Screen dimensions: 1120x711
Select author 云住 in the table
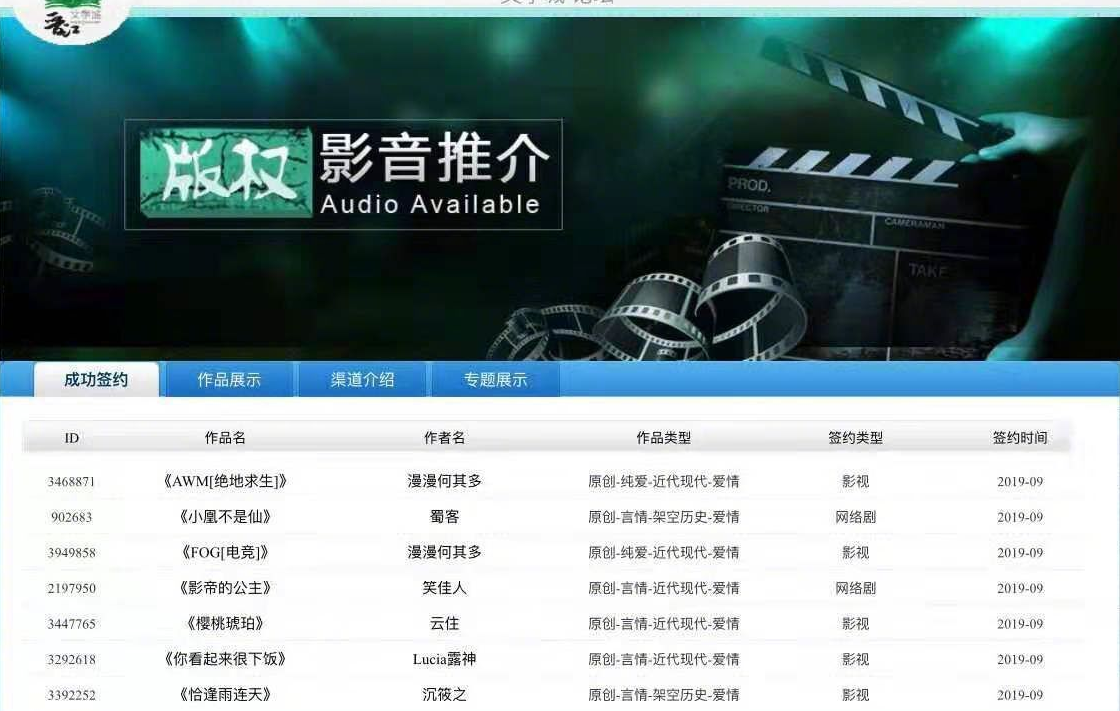(x=444, y=624)
